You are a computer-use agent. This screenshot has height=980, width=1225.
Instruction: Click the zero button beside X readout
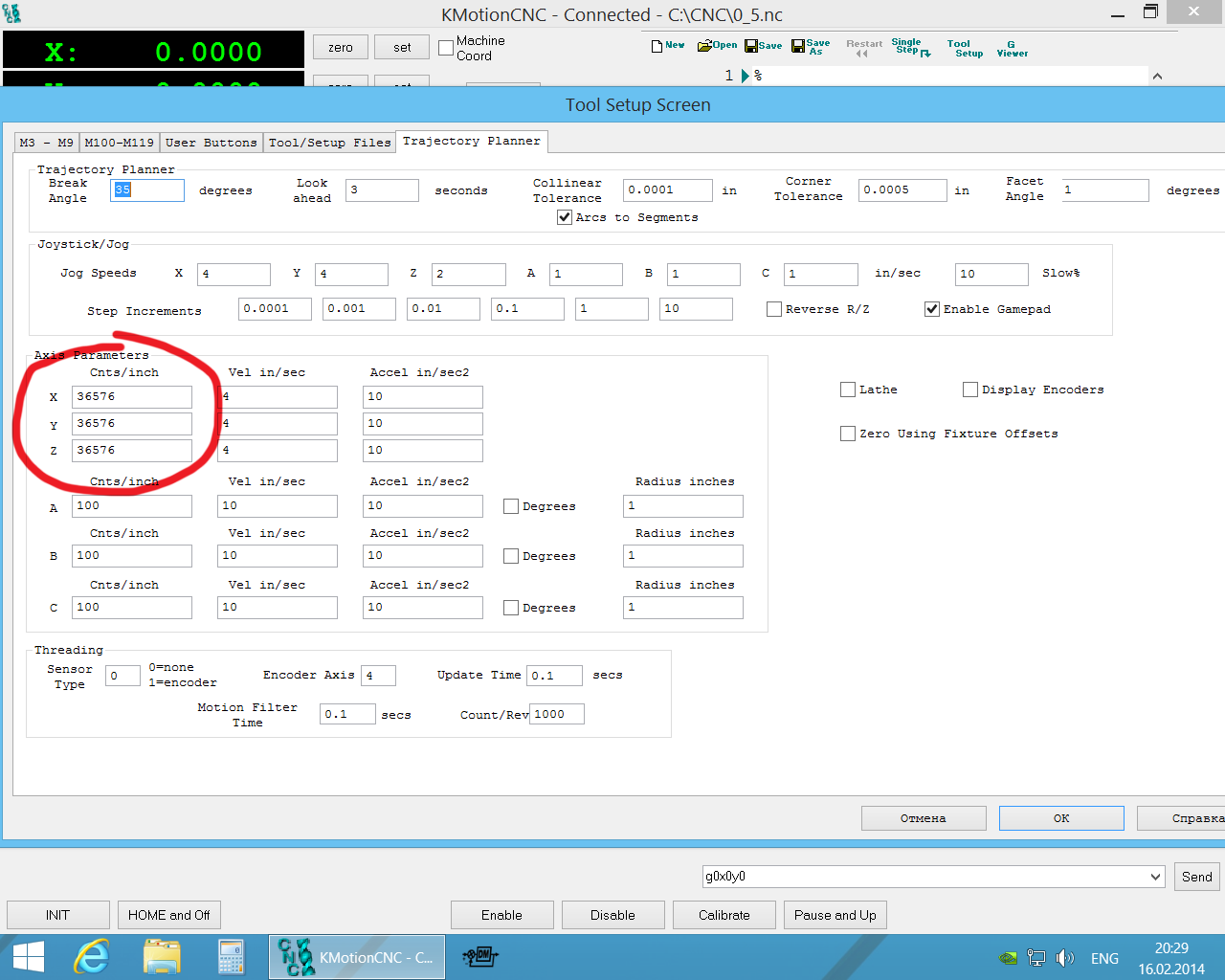coord(341,47)
